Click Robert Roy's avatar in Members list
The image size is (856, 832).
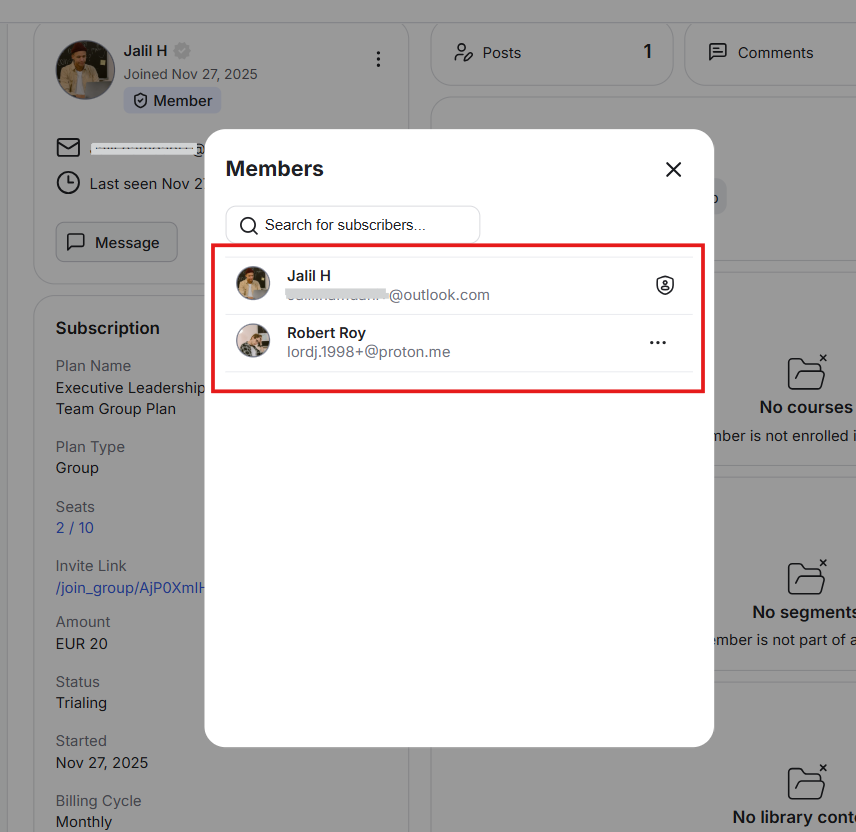253,340
